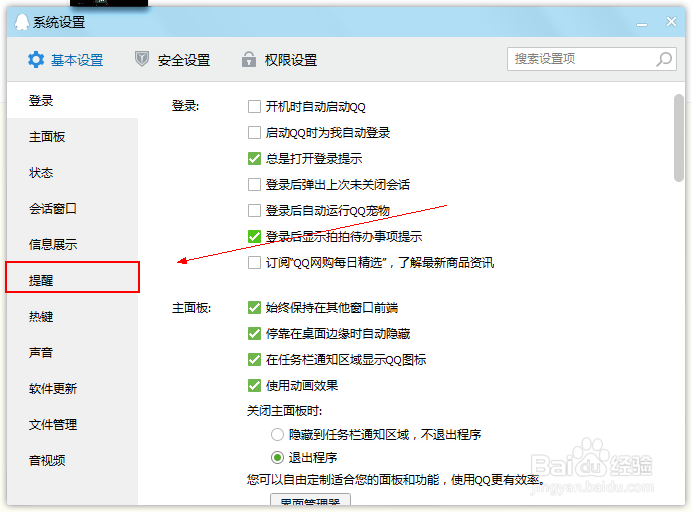The height and width of the screenshot is (512, 692).
Task: Click the magnifier search icon
Action: click(x=664, y=59)
